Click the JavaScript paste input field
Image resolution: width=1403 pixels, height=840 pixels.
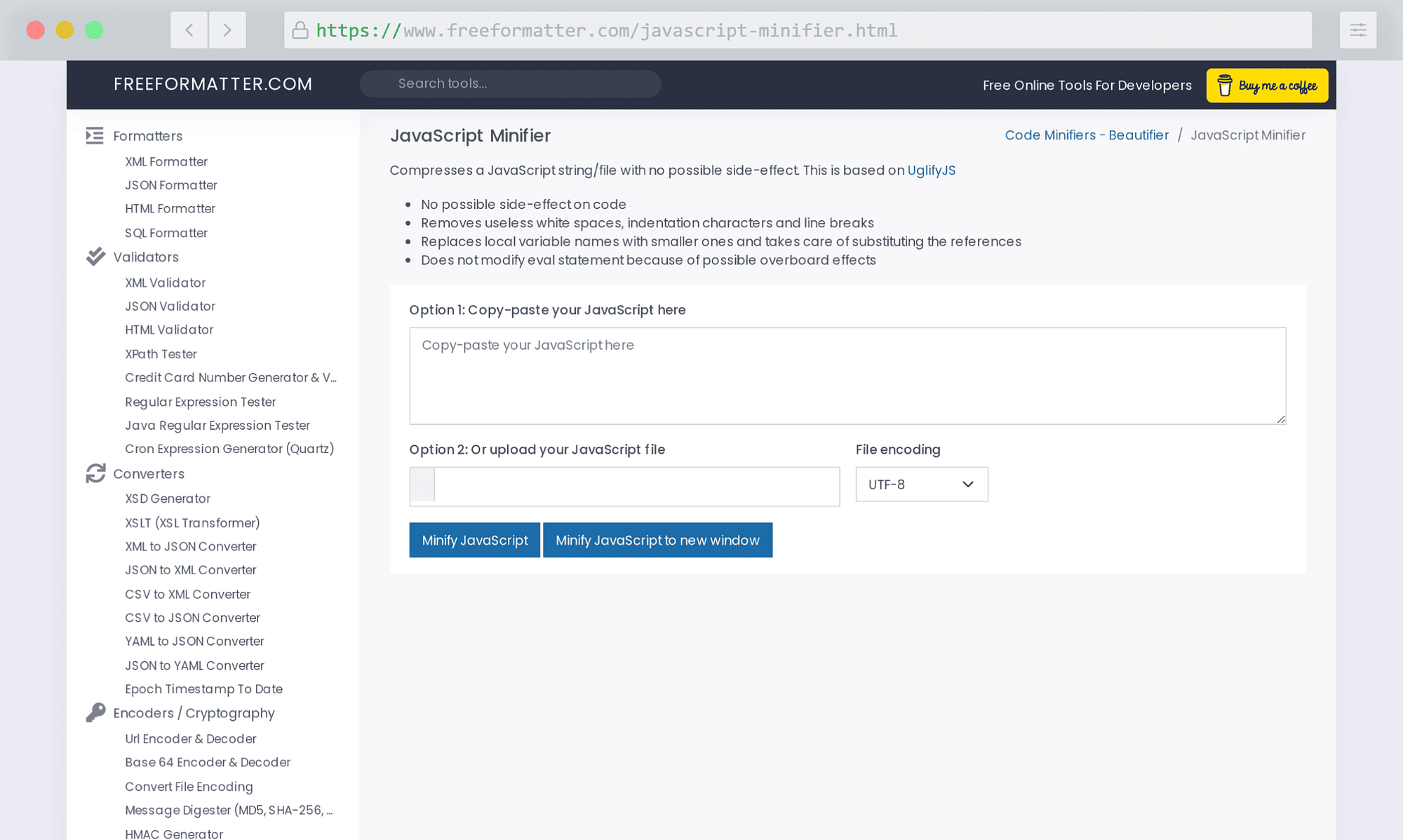(x=848, y=375)
